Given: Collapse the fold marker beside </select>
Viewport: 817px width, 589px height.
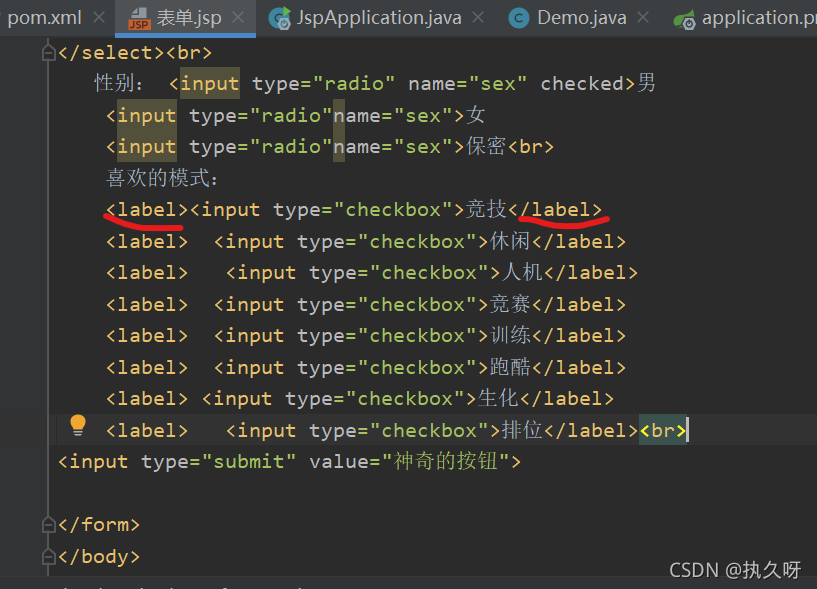Looking at the screenshot, I should pos(48,53).
